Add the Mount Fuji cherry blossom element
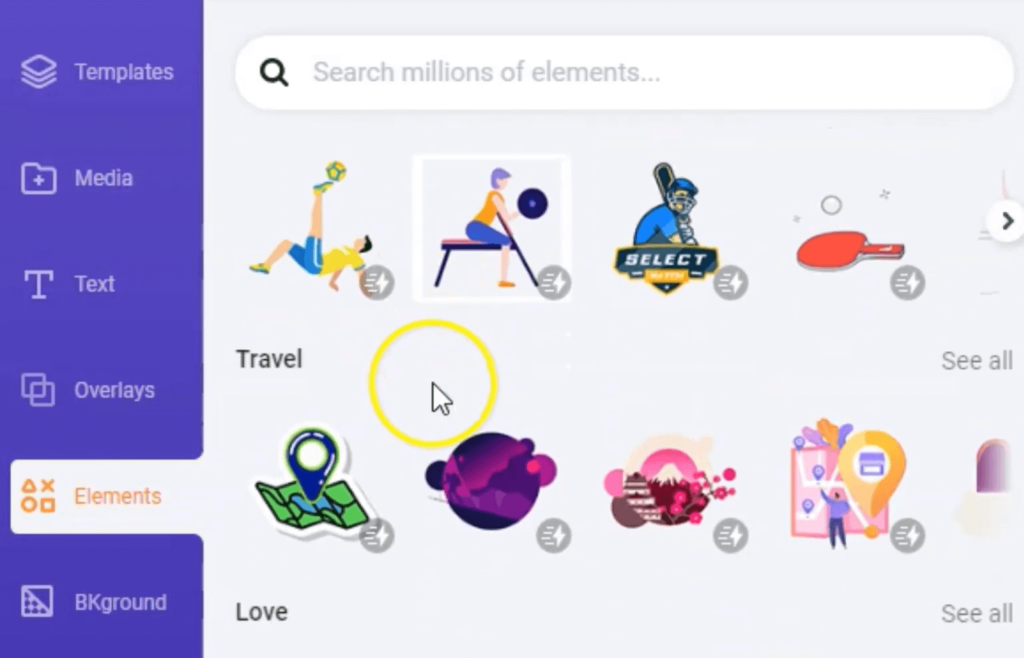The width and height of the screenshot is (1024, 658). click(x=669, y=483)
